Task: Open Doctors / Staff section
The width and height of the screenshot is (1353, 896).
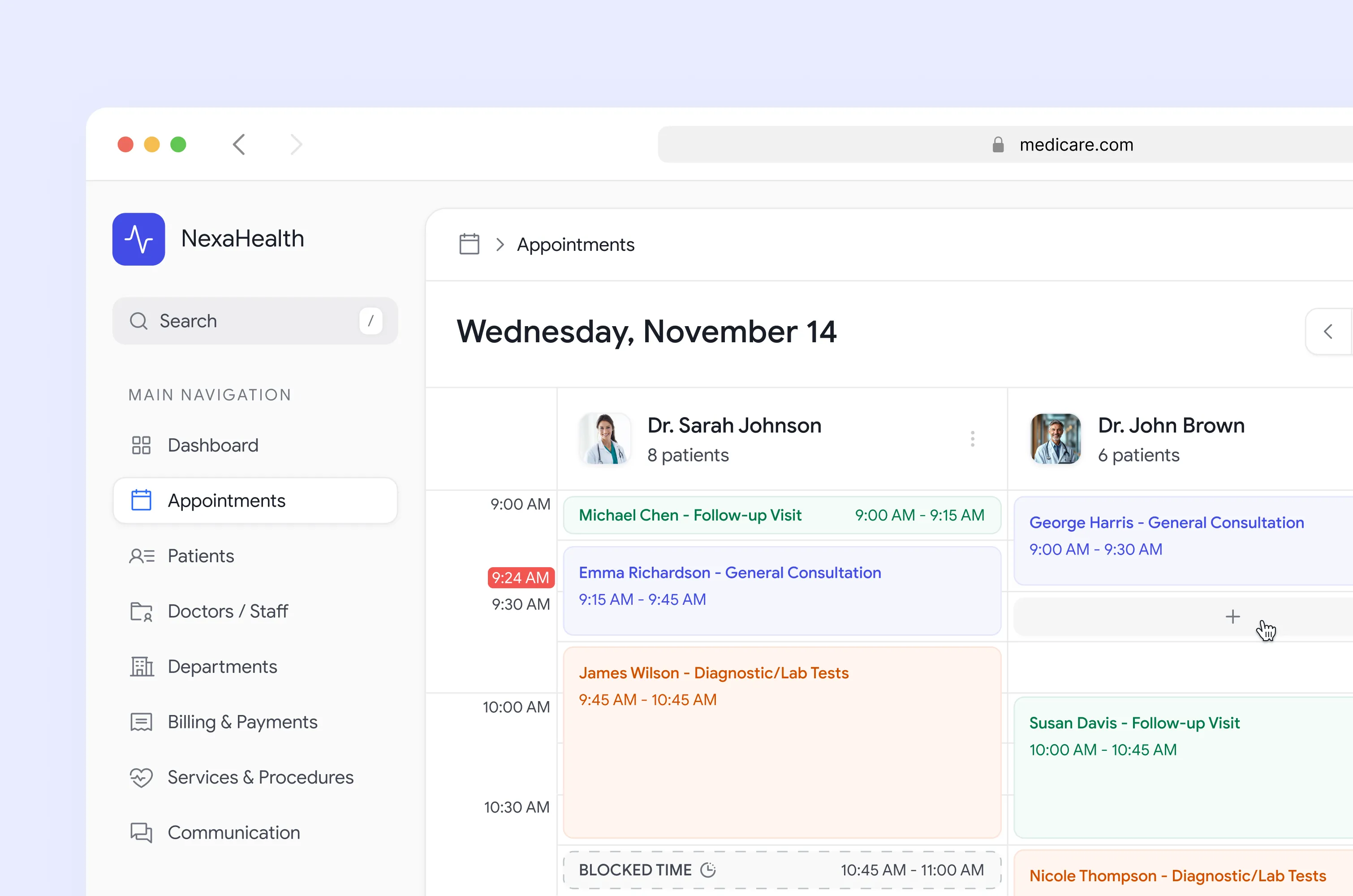Action: point(228,612)
